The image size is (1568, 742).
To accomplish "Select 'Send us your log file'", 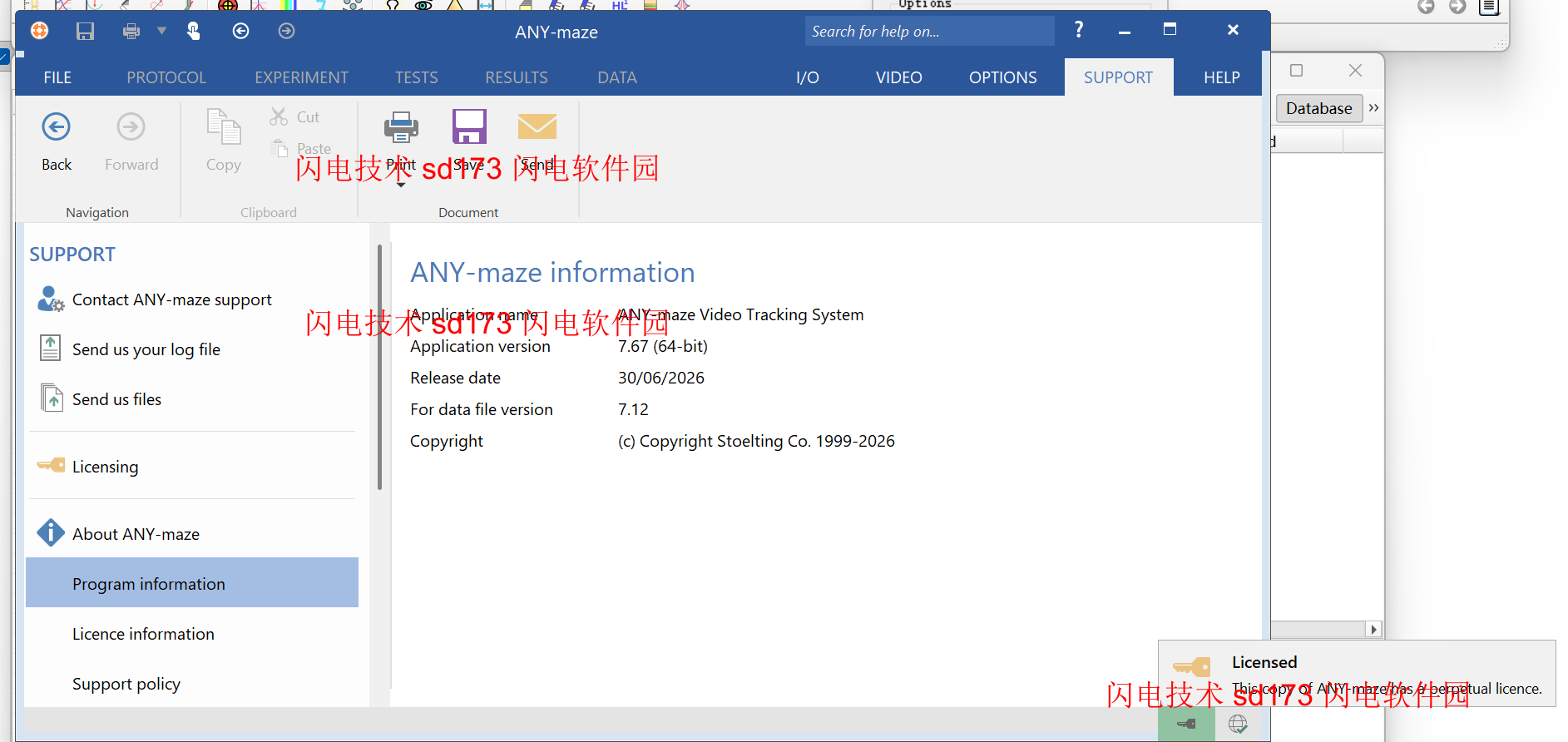I will point(146,349).
